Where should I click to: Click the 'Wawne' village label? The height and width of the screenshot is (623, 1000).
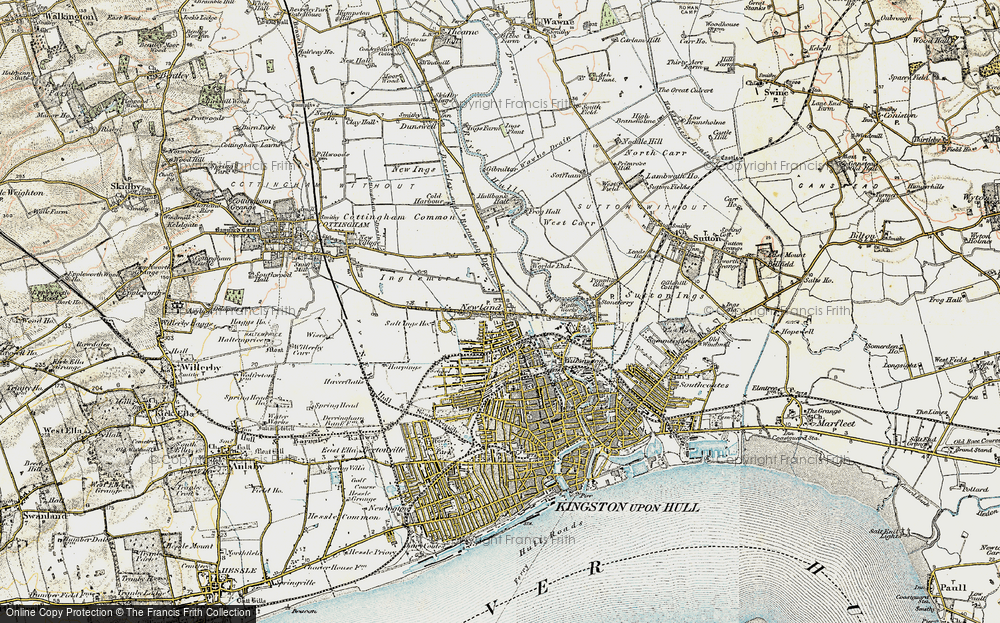point(557,22)
